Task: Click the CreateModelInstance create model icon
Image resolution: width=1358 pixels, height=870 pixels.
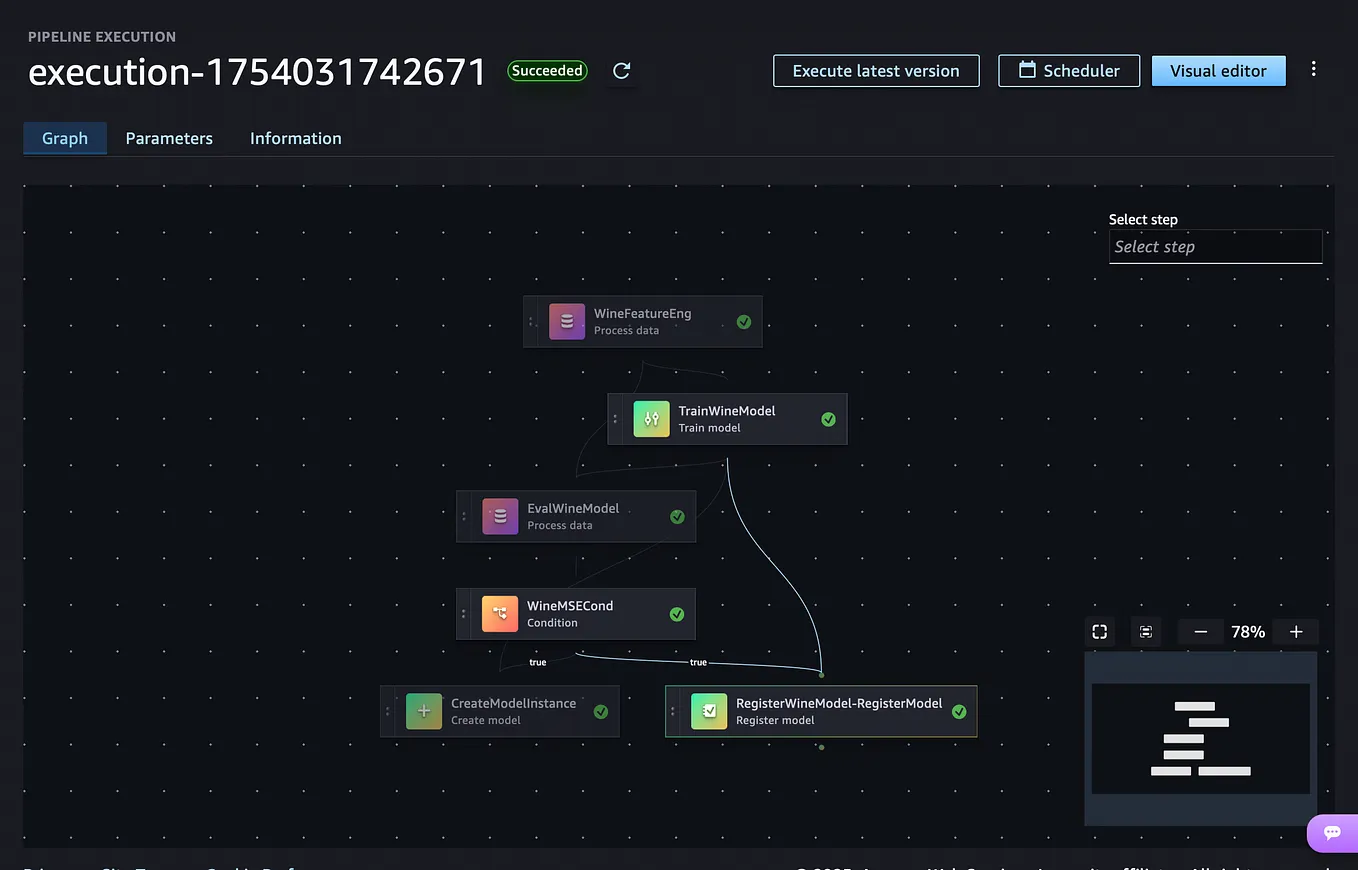Action: click(424, 711)
